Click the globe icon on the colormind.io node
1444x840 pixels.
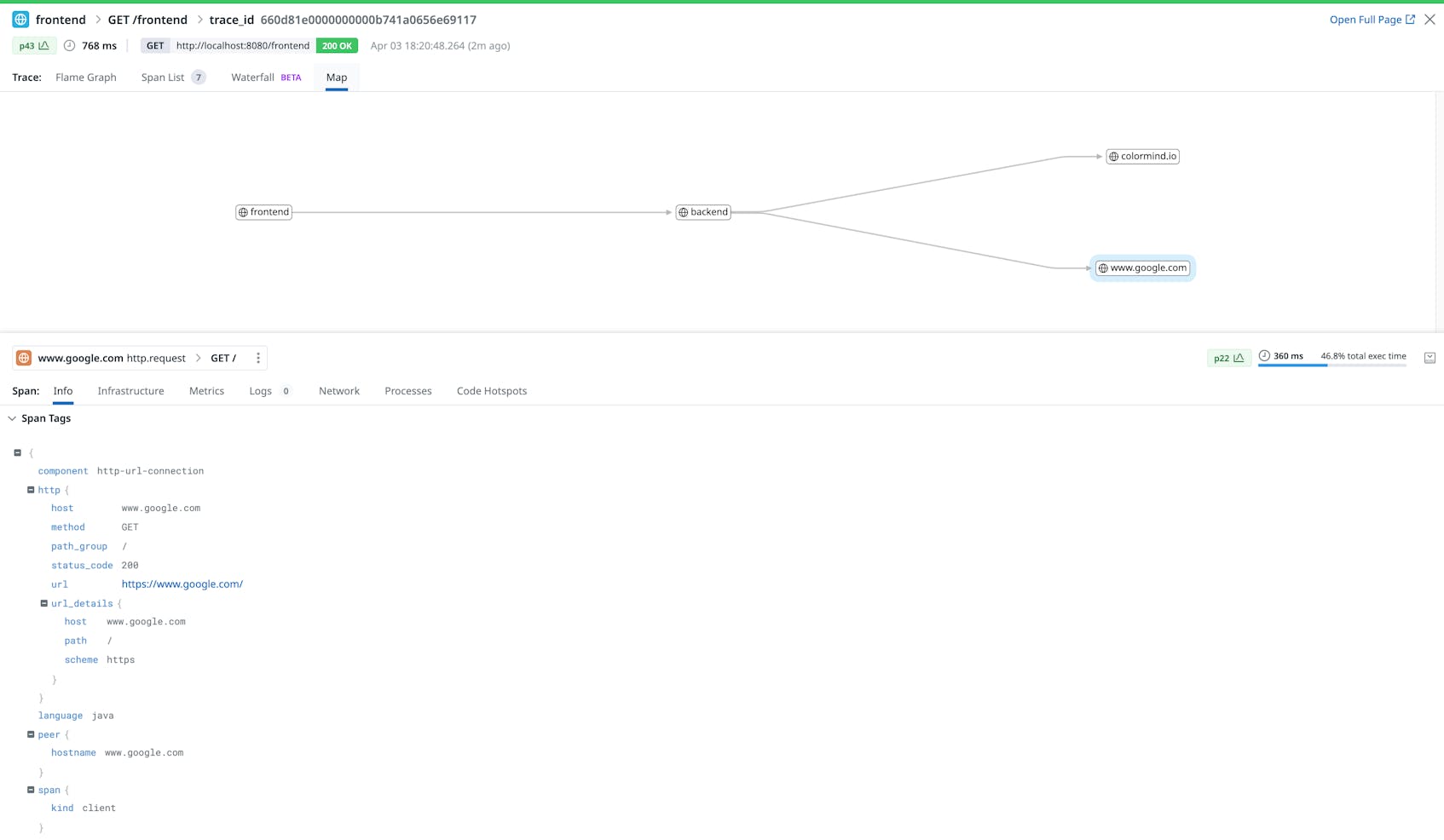tap(1112, 156)
